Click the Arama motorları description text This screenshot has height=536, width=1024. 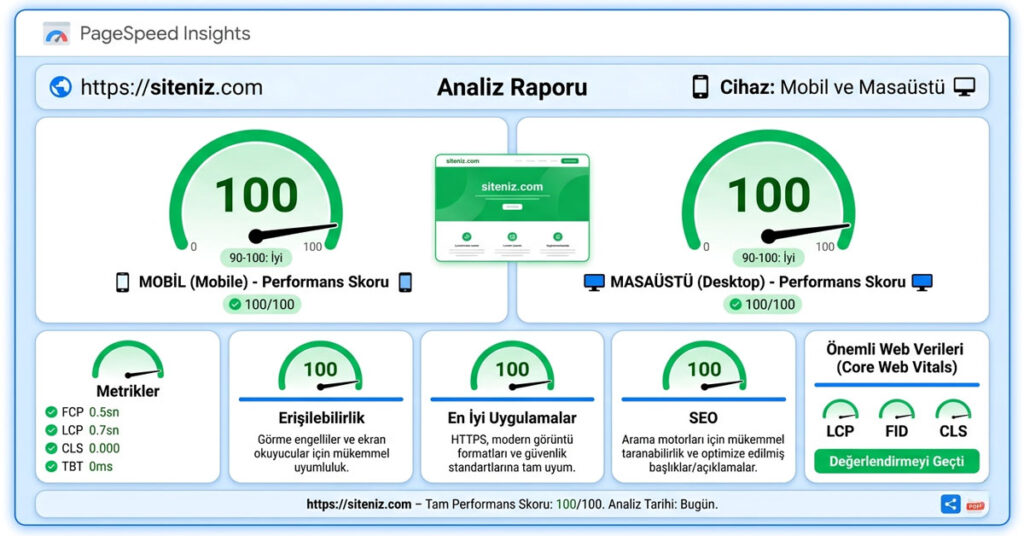(703, 454)
